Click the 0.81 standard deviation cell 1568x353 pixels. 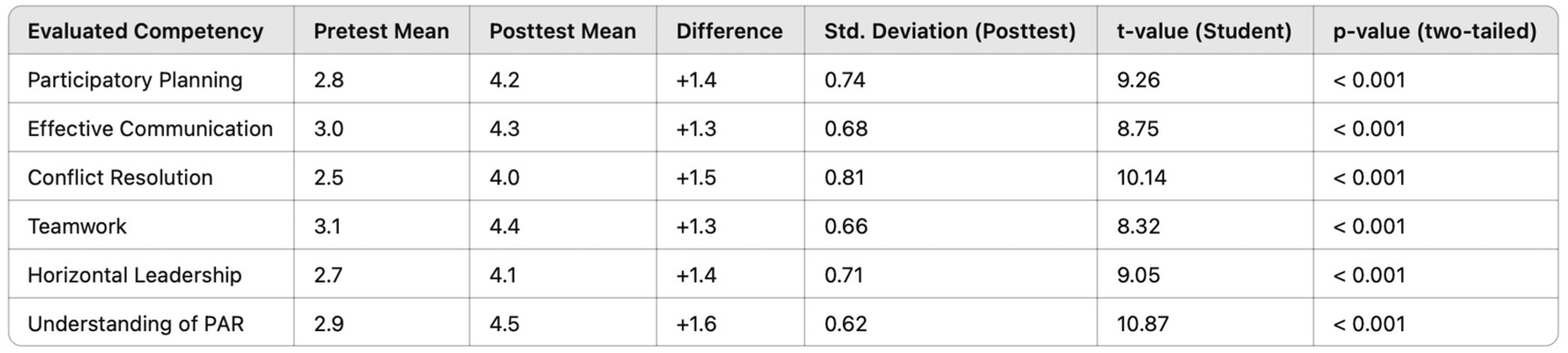click(x=844, y=177)
